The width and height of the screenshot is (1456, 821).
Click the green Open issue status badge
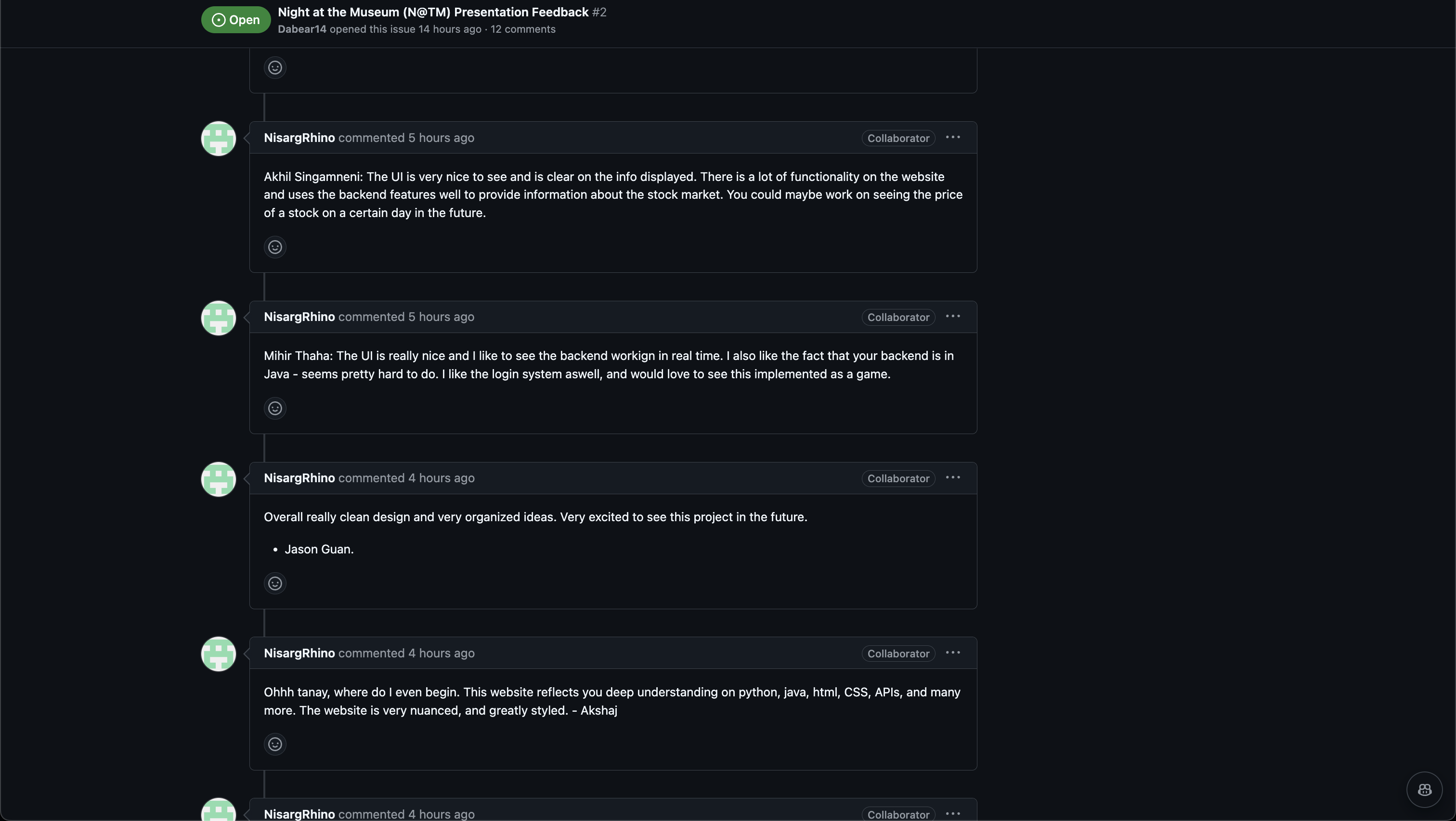[x=236, y=20]
